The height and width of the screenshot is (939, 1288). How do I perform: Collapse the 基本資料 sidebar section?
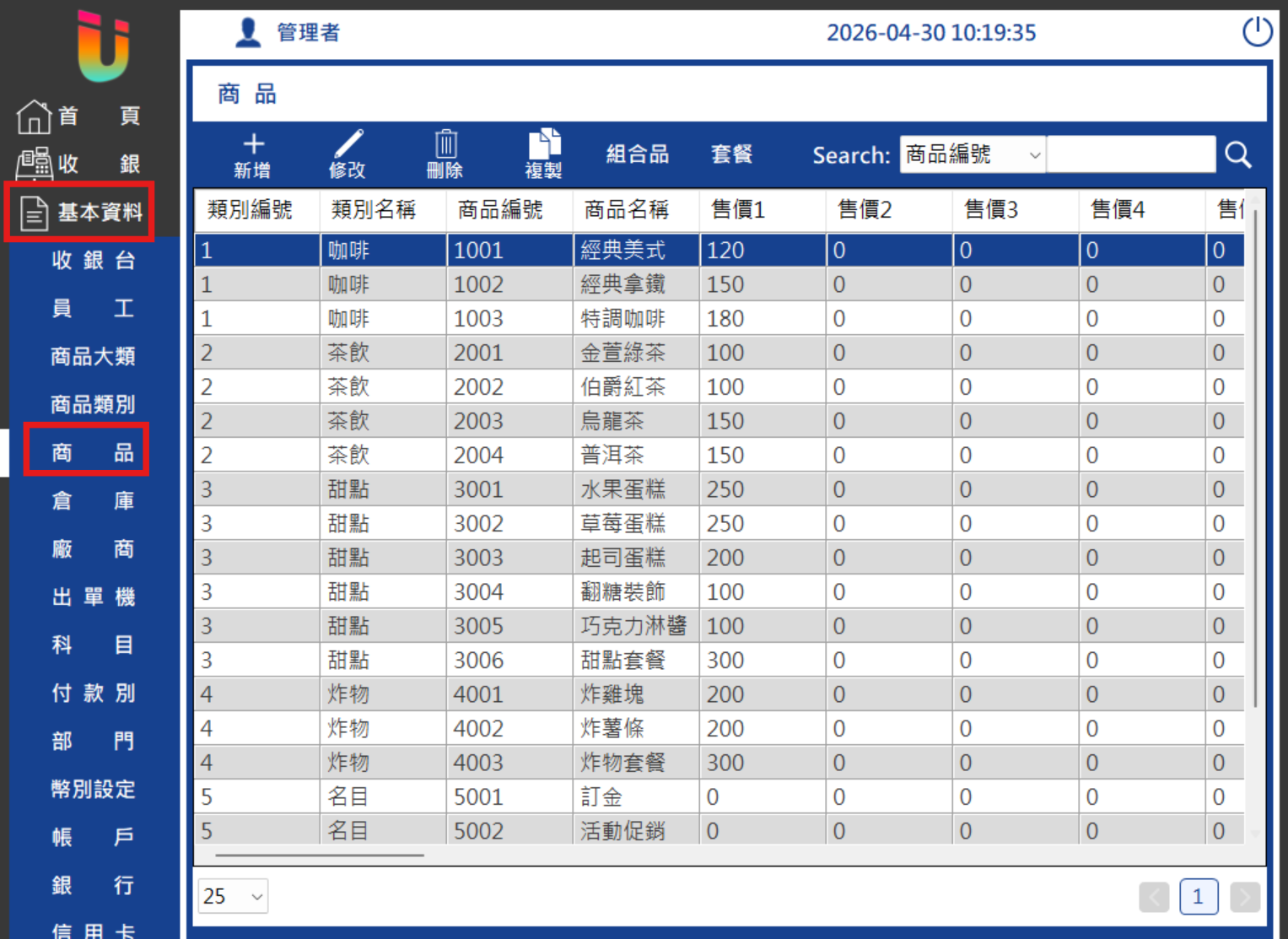click(80, 212)
